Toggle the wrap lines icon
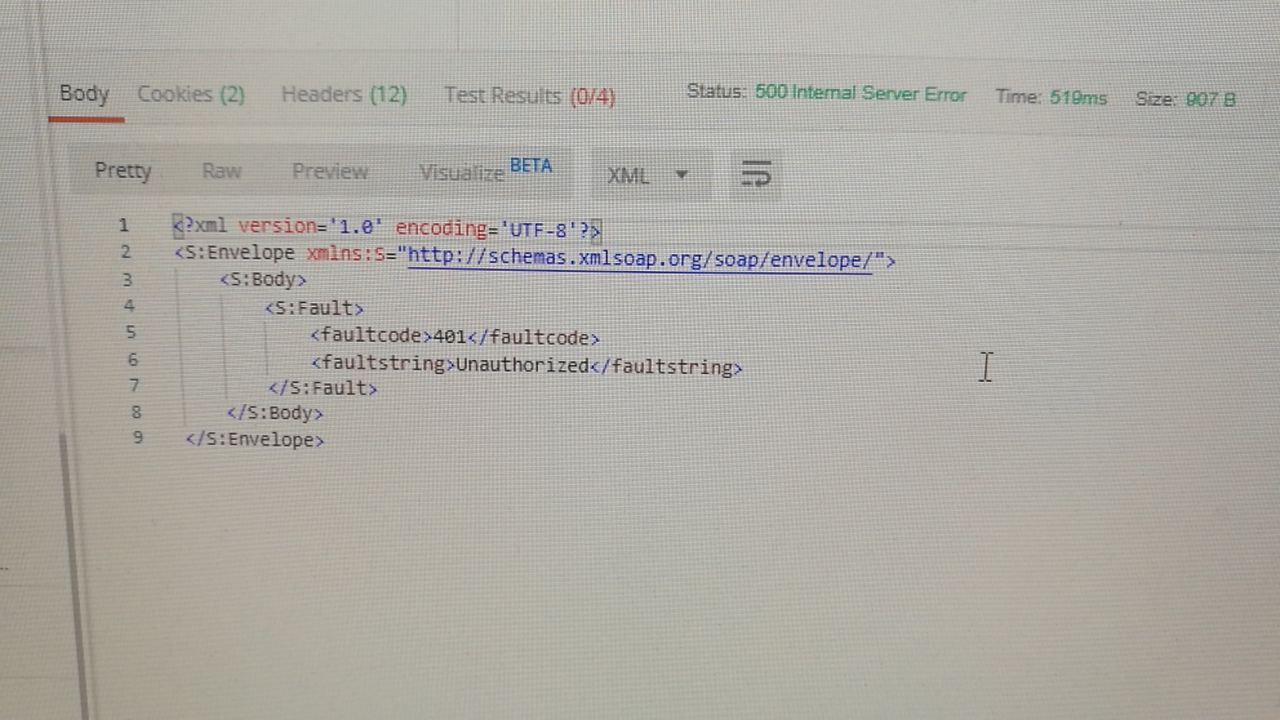This screenshot has width=1280, height=720. (x=756, y=174)
